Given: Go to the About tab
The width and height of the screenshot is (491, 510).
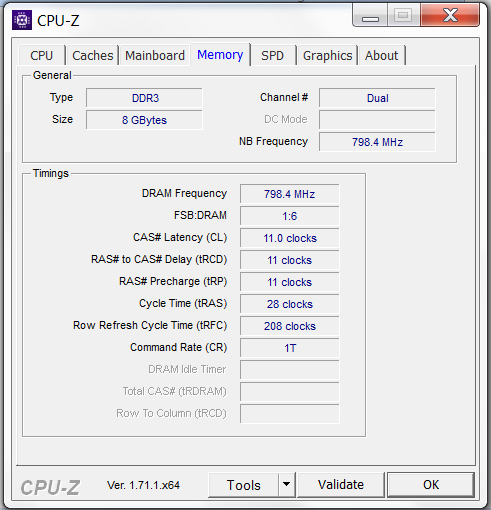Looking at the screenshot, I should coord(382,55).
